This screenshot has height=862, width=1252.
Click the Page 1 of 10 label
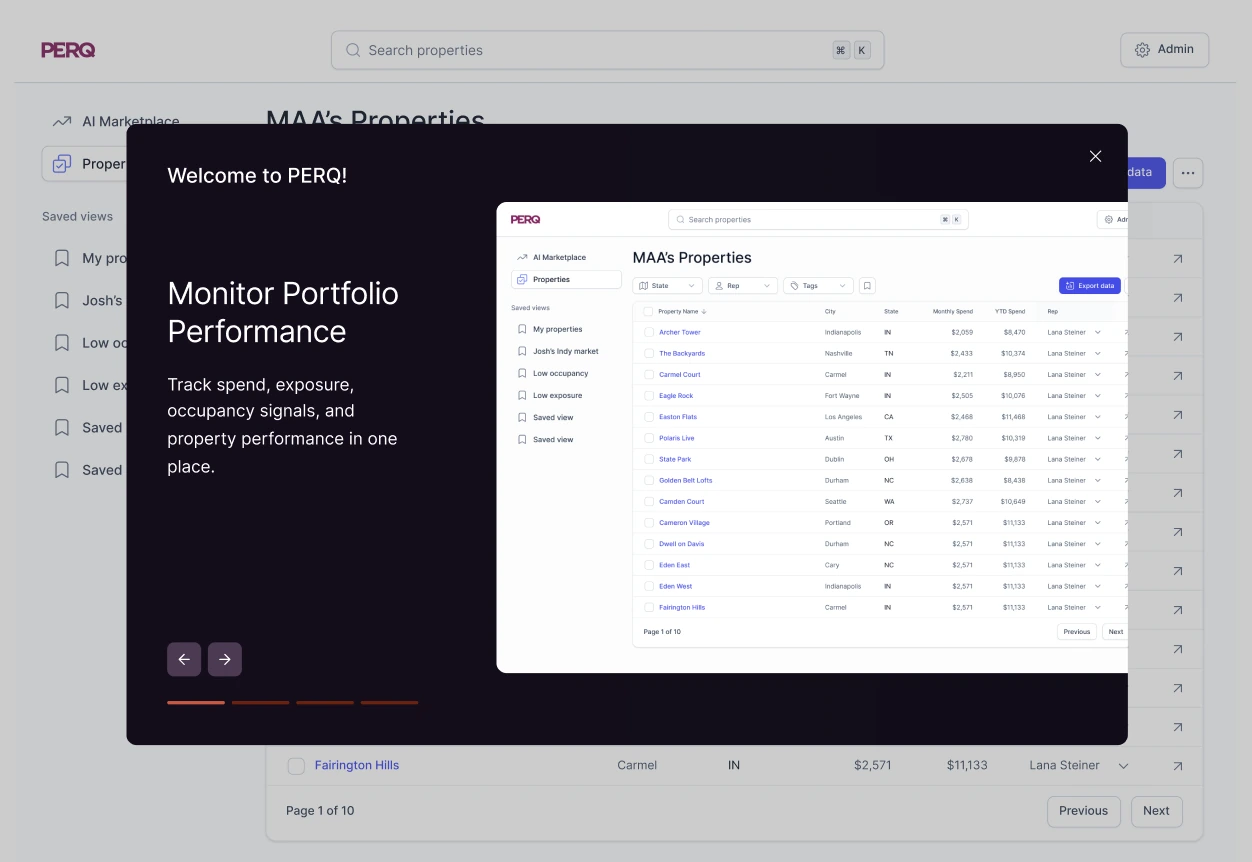[x=320, y=811]
